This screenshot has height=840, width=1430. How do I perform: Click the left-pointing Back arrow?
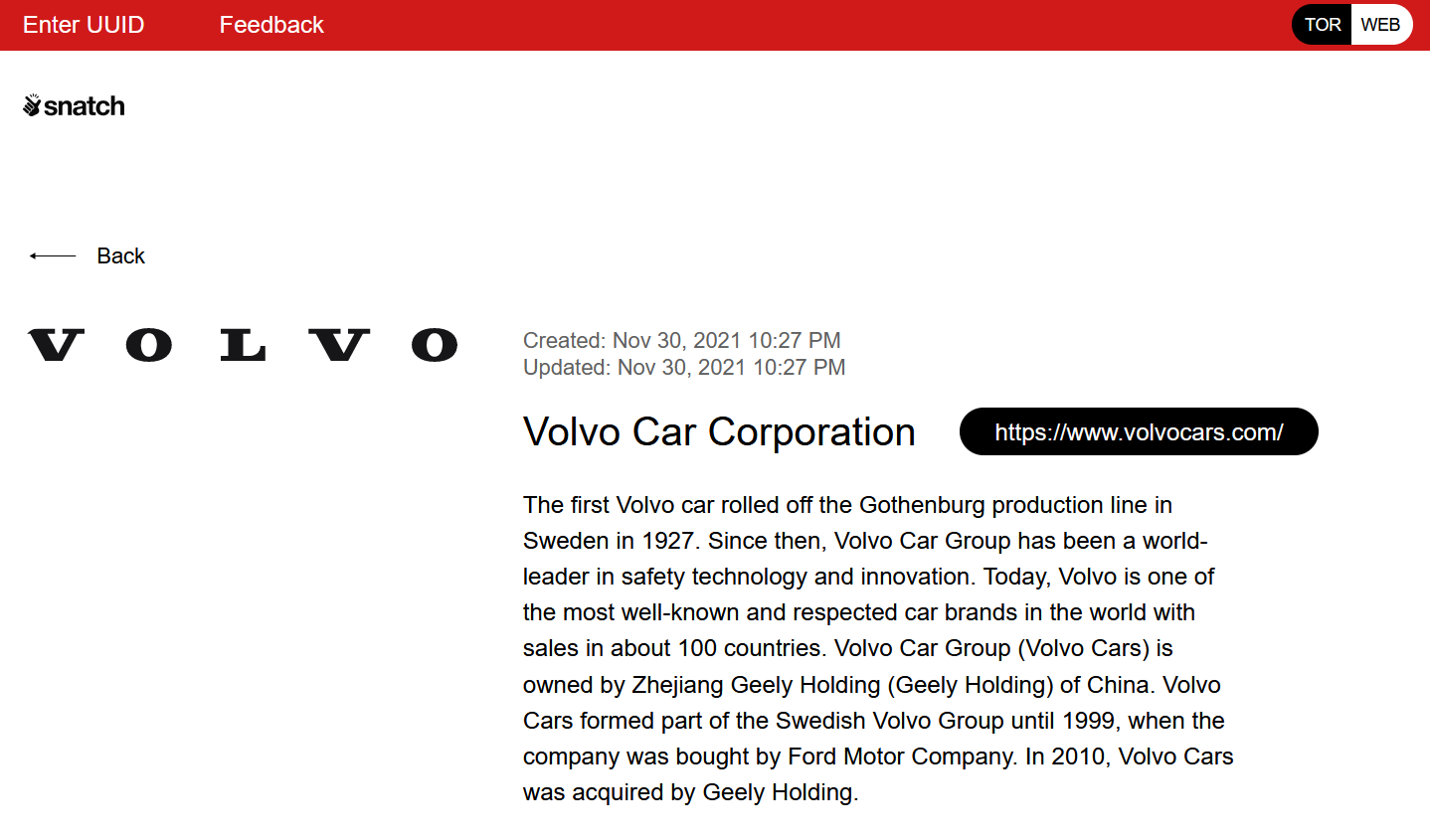(x=53, y=256)
